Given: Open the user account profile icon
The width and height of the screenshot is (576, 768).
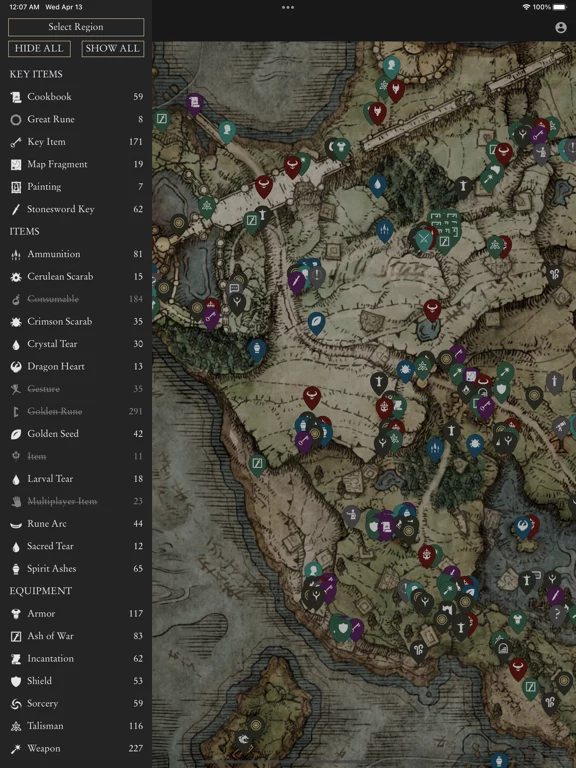Looking at the screenshot, I should coord(561,27).
